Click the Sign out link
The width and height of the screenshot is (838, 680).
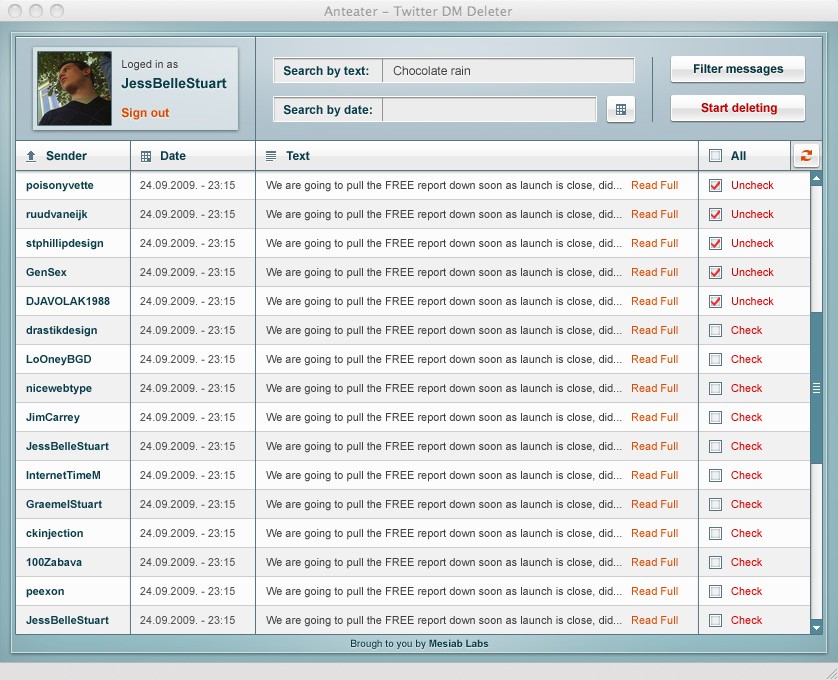[x=145, y=113]
